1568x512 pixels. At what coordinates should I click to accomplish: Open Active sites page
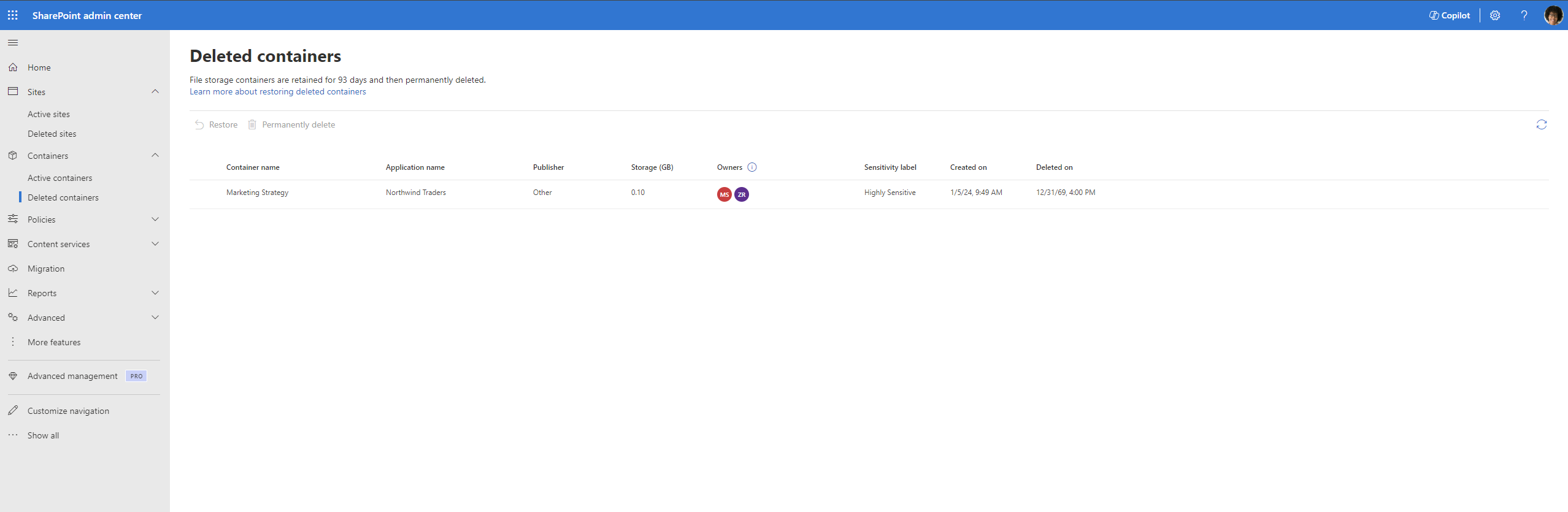tap(48, 114)
